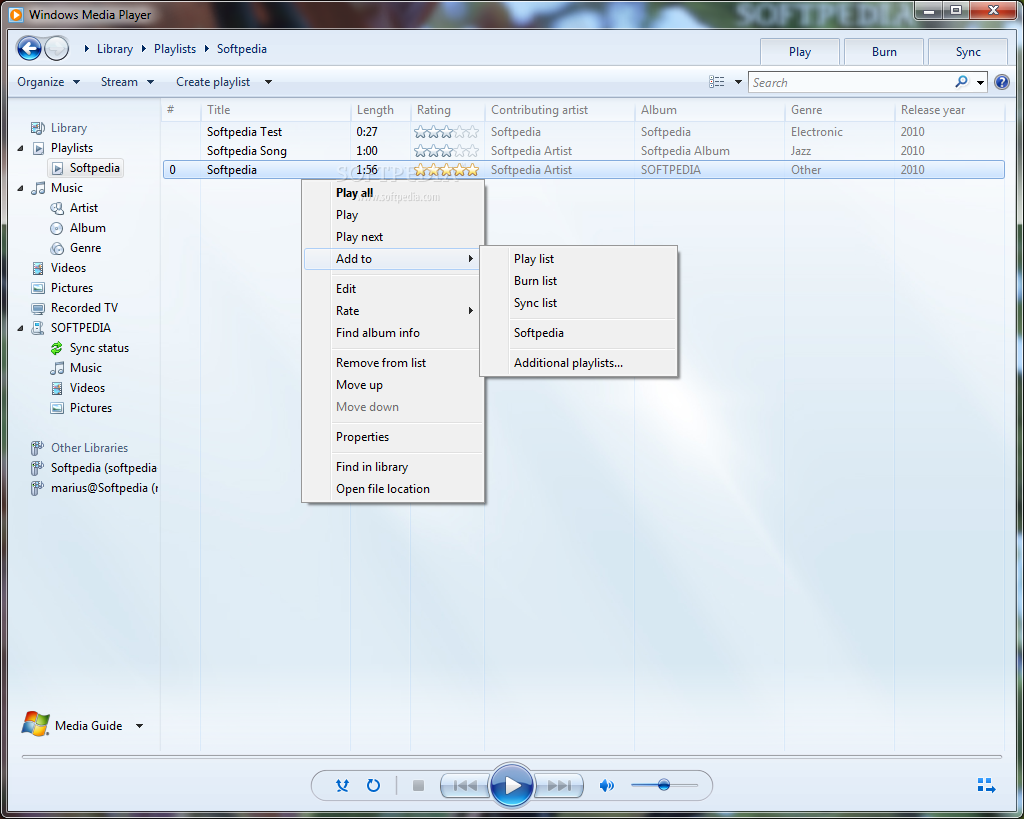Set the Softpedia Test star rating

click(x=447, y=132)
